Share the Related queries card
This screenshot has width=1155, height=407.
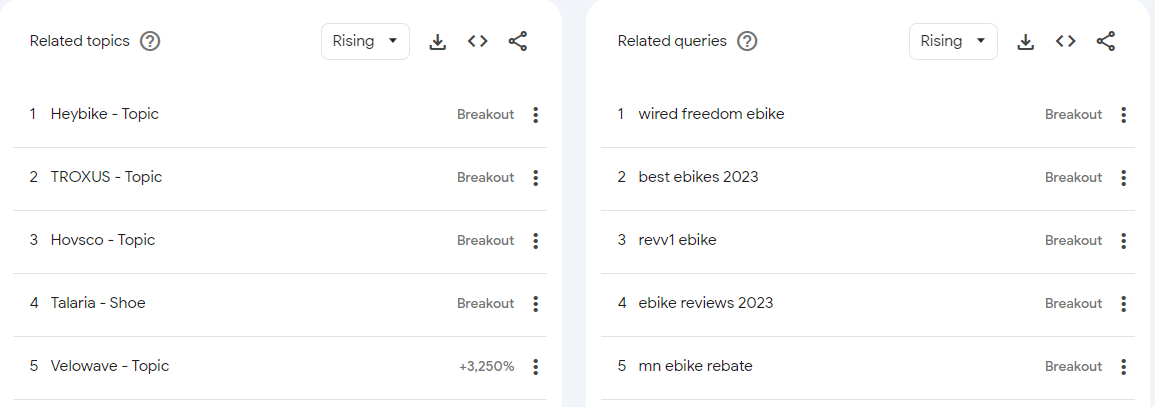pyautogui.click(x=1105, y=41)
